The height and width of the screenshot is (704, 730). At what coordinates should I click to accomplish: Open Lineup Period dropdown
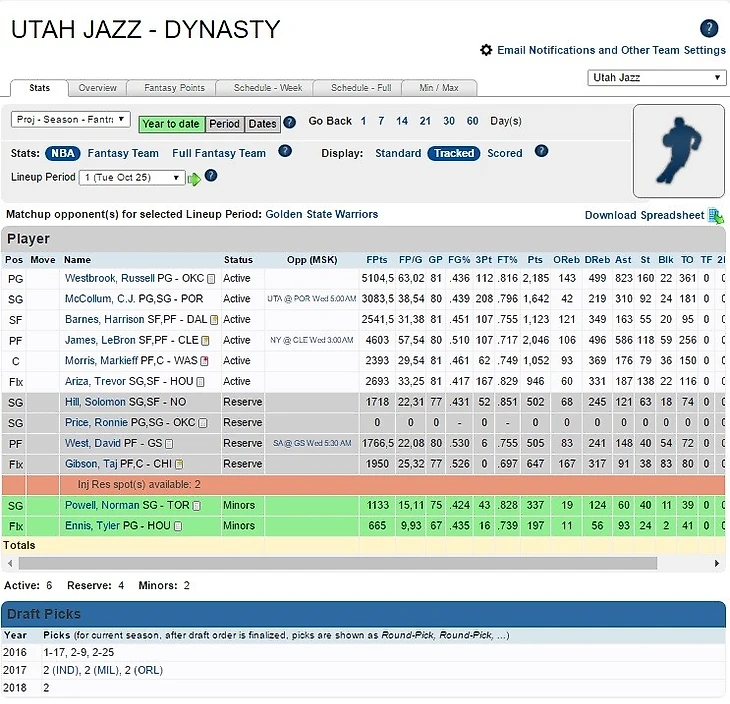[x=132, y=177]
